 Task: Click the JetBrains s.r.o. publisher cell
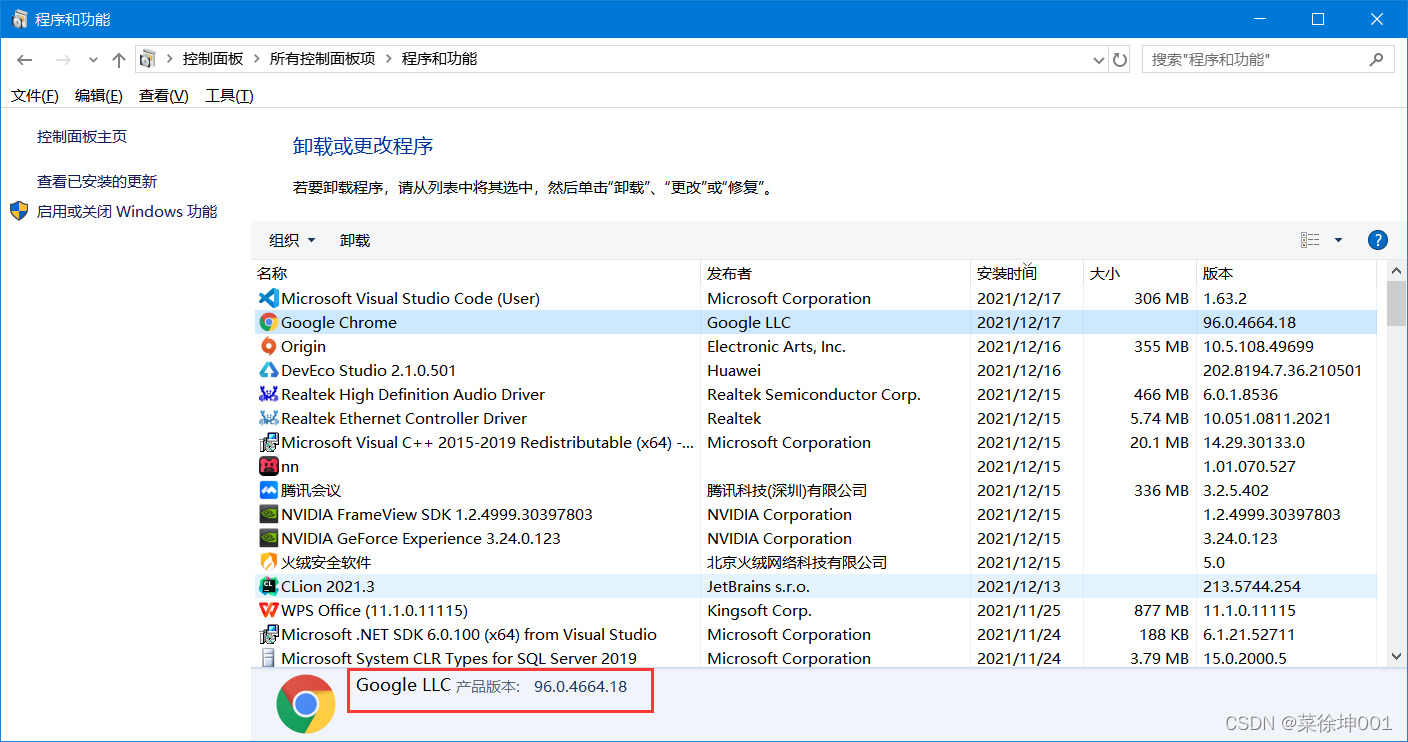tap(758, 586)
